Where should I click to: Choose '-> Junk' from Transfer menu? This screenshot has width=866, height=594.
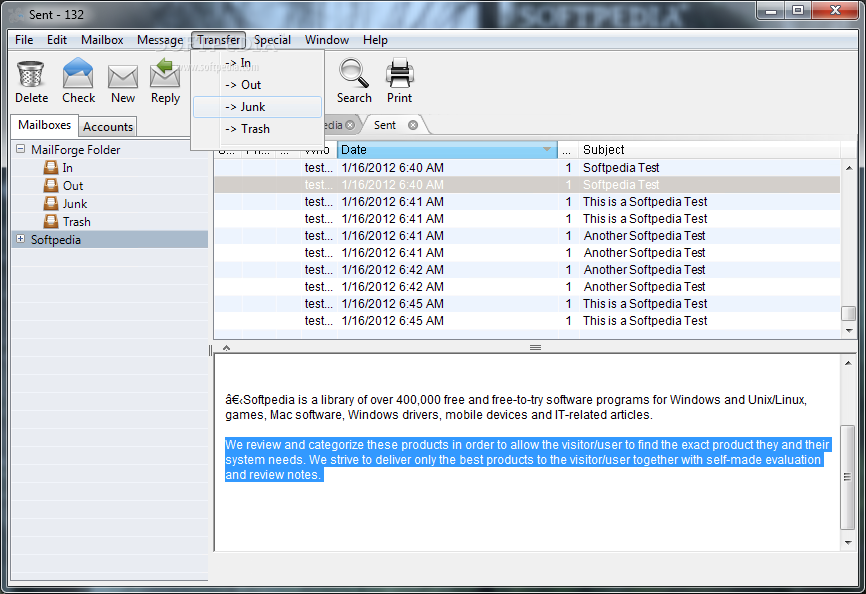pos(257,107)
